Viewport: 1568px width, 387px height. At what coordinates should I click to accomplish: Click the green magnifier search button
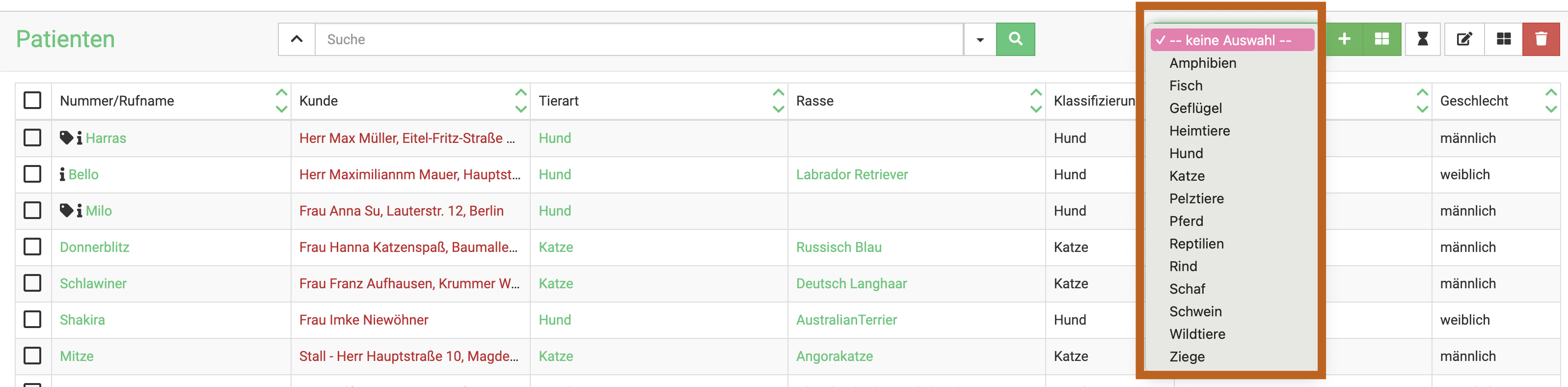1015,40
